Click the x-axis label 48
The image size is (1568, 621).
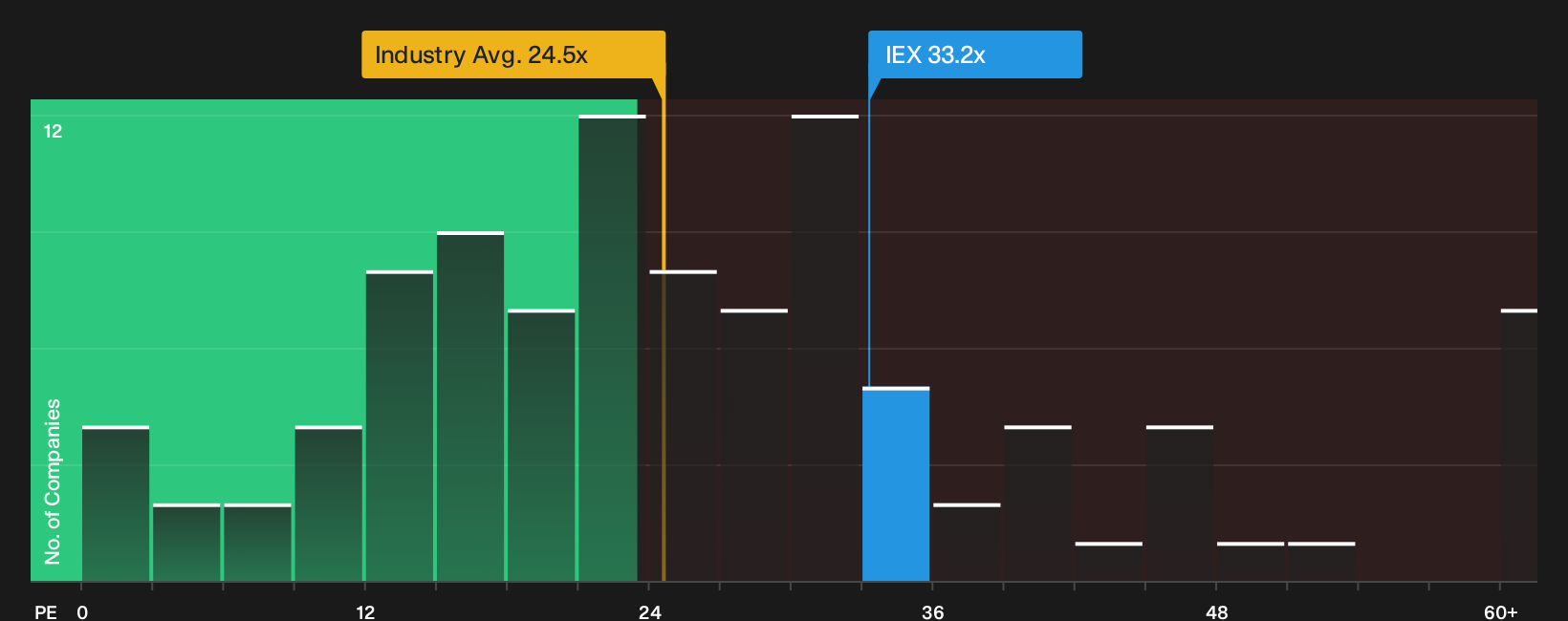1216,611
